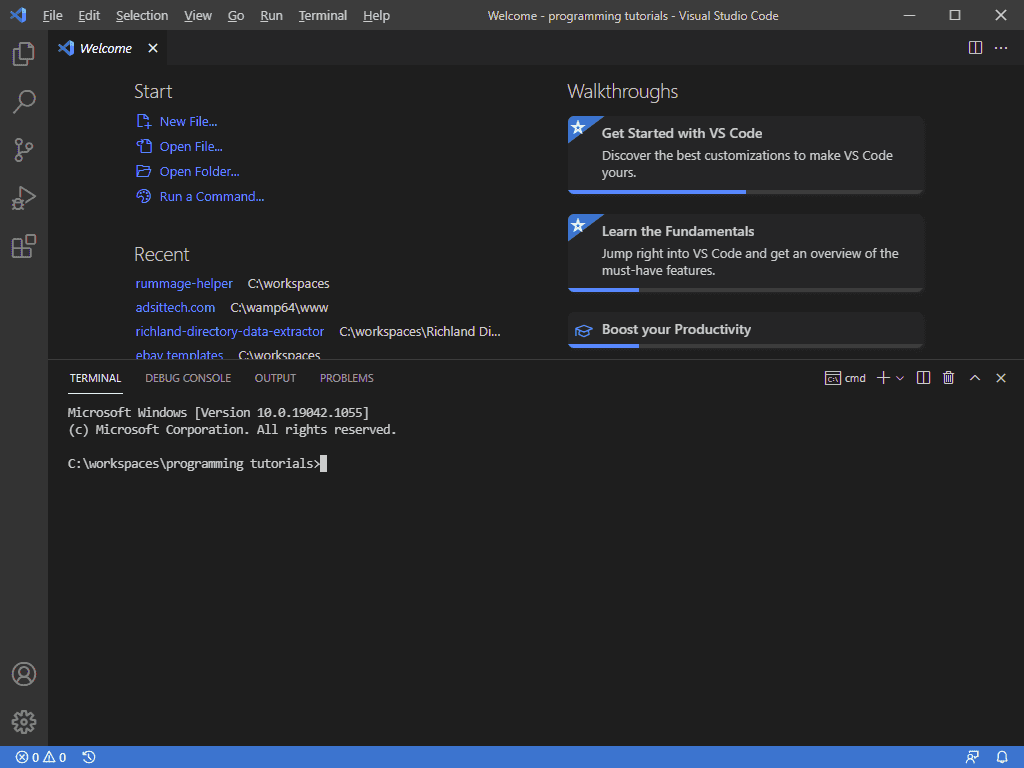Open the terminal profile dropdown chevron
Screen dimensions: 1024x768
(x=898, y=378)
